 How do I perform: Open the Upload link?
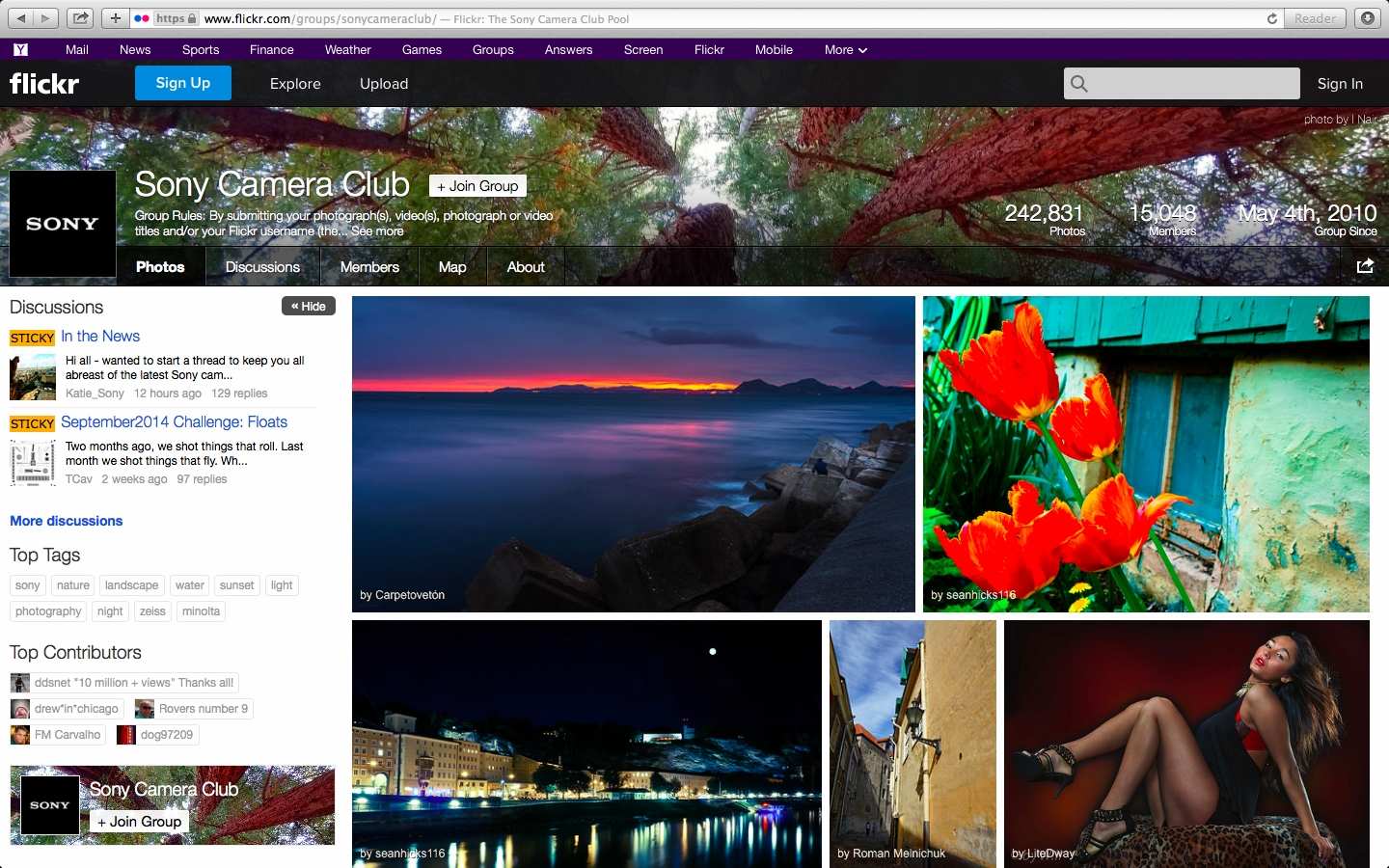pyautogui.click(x=384, y=84)
